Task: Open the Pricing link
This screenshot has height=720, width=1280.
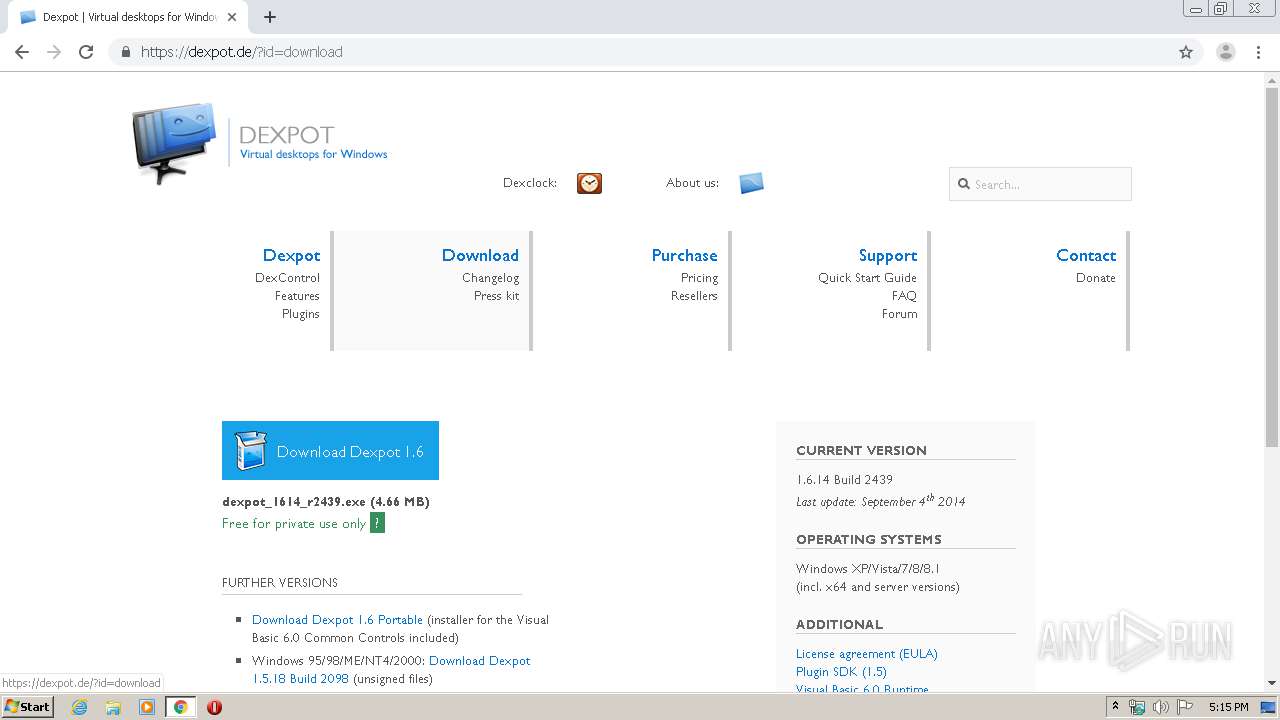Action: 699,278
